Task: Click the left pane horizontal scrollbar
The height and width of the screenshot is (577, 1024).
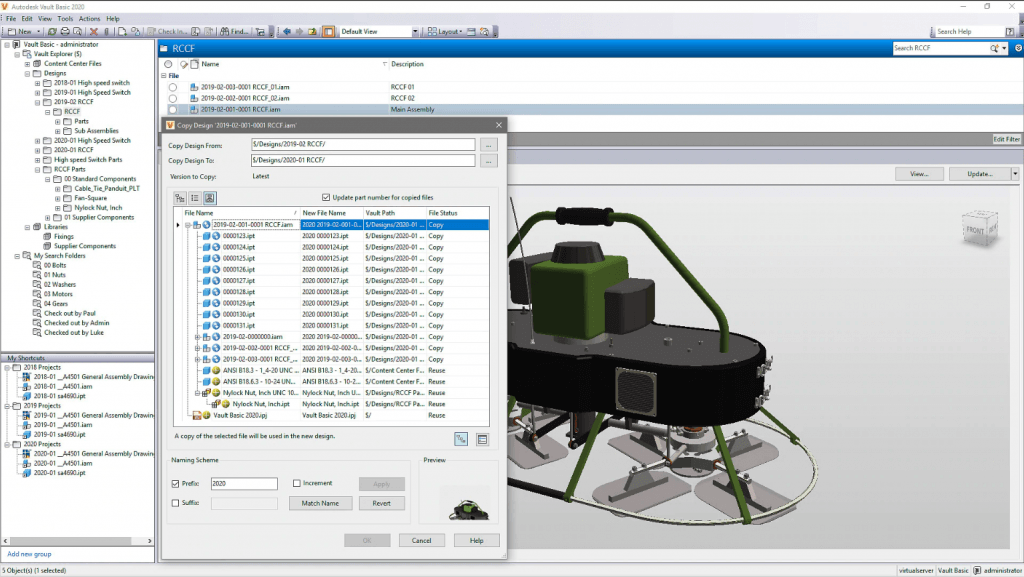Action: [77, 541]
